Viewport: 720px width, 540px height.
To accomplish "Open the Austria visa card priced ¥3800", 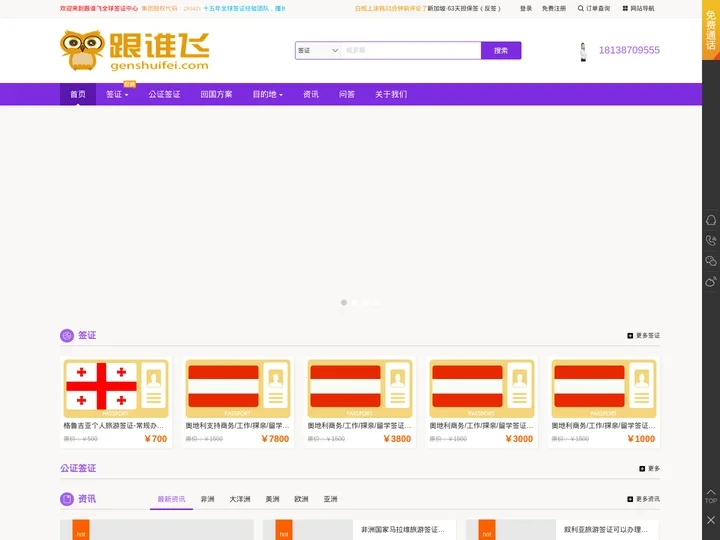I will (360, 402).
